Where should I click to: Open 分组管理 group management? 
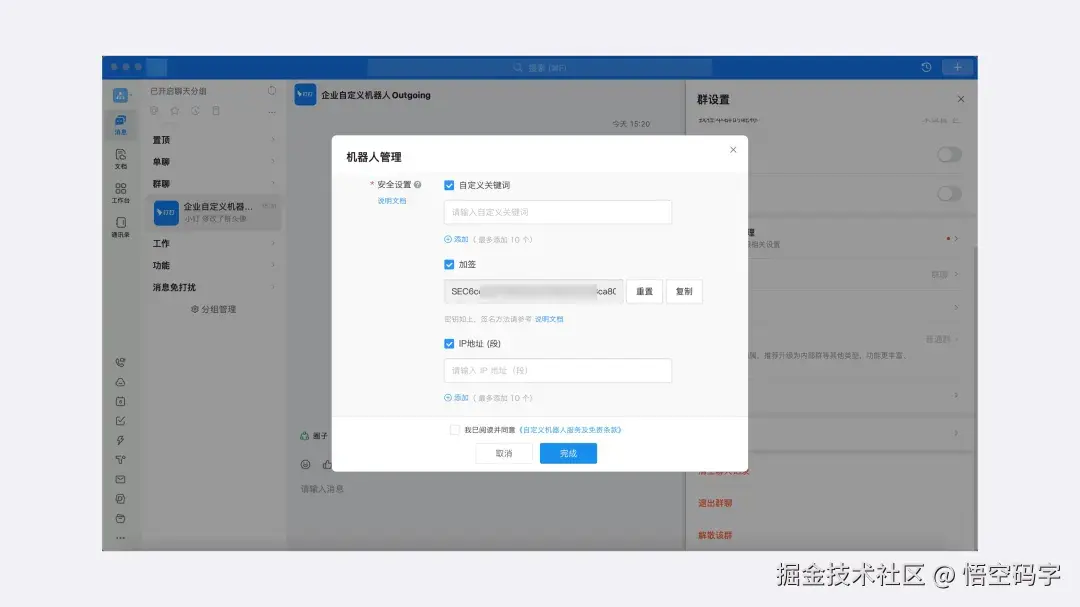click(x=214, y=309)
